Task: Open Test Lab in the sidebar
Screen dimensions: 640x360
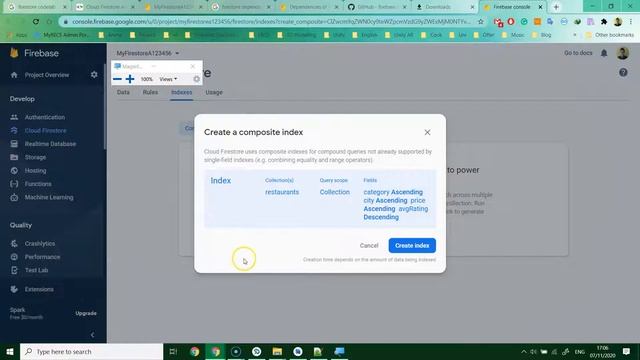Action: [x=36, y=270]
